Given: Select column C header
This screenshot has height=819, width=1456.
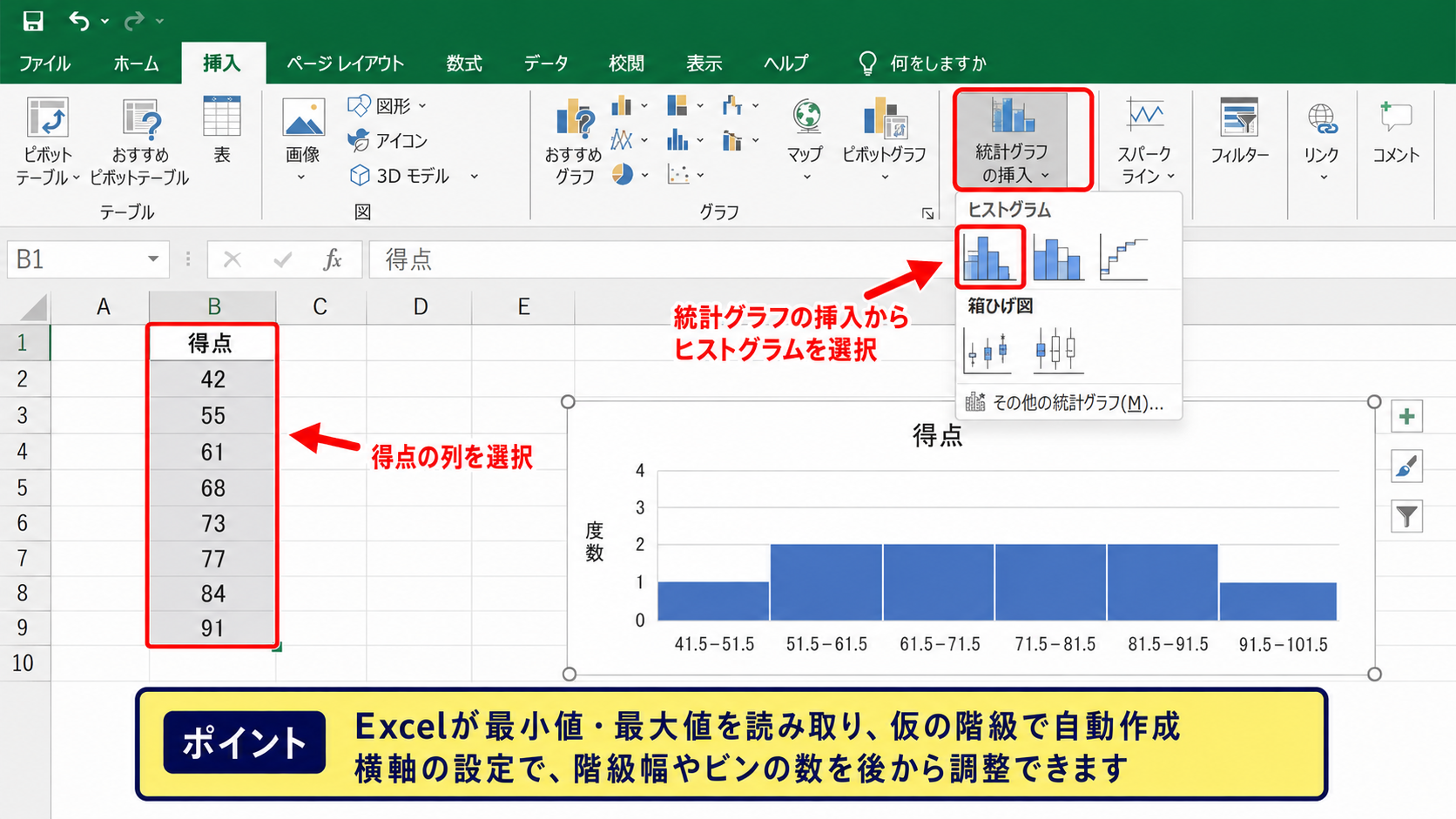Looking at the screenshot, I should tap(320, 307).
